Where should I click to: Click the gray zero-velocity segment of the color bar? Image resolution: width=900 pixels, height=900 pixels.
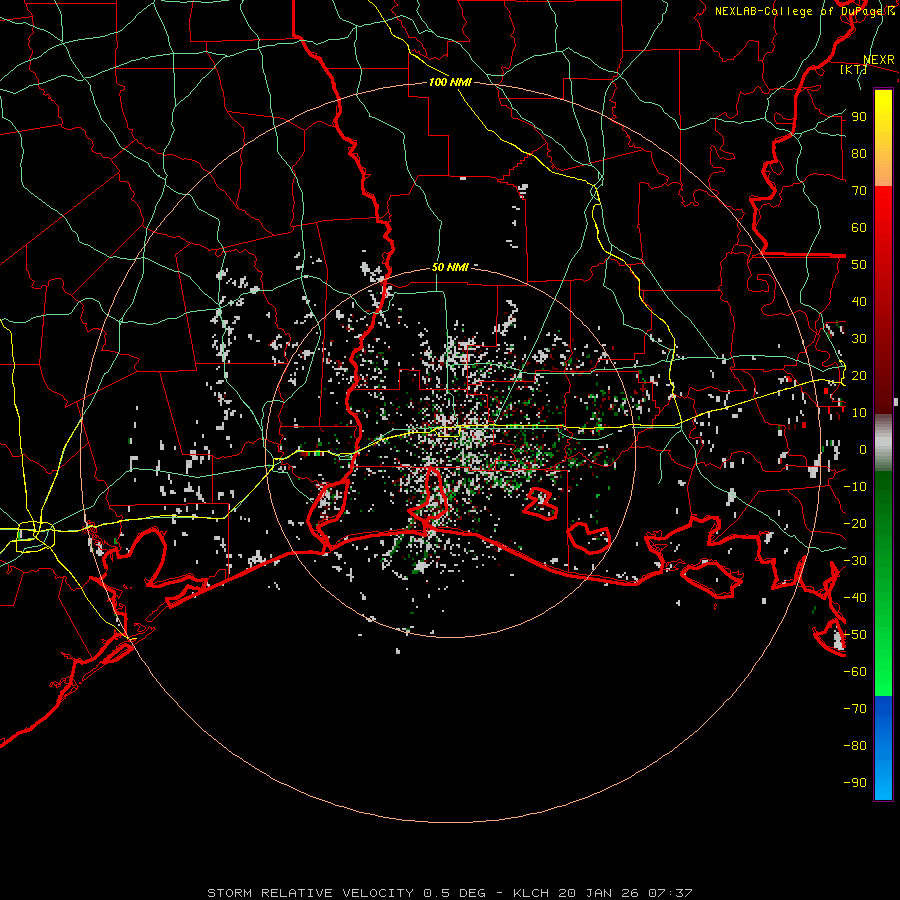(883, 442)
